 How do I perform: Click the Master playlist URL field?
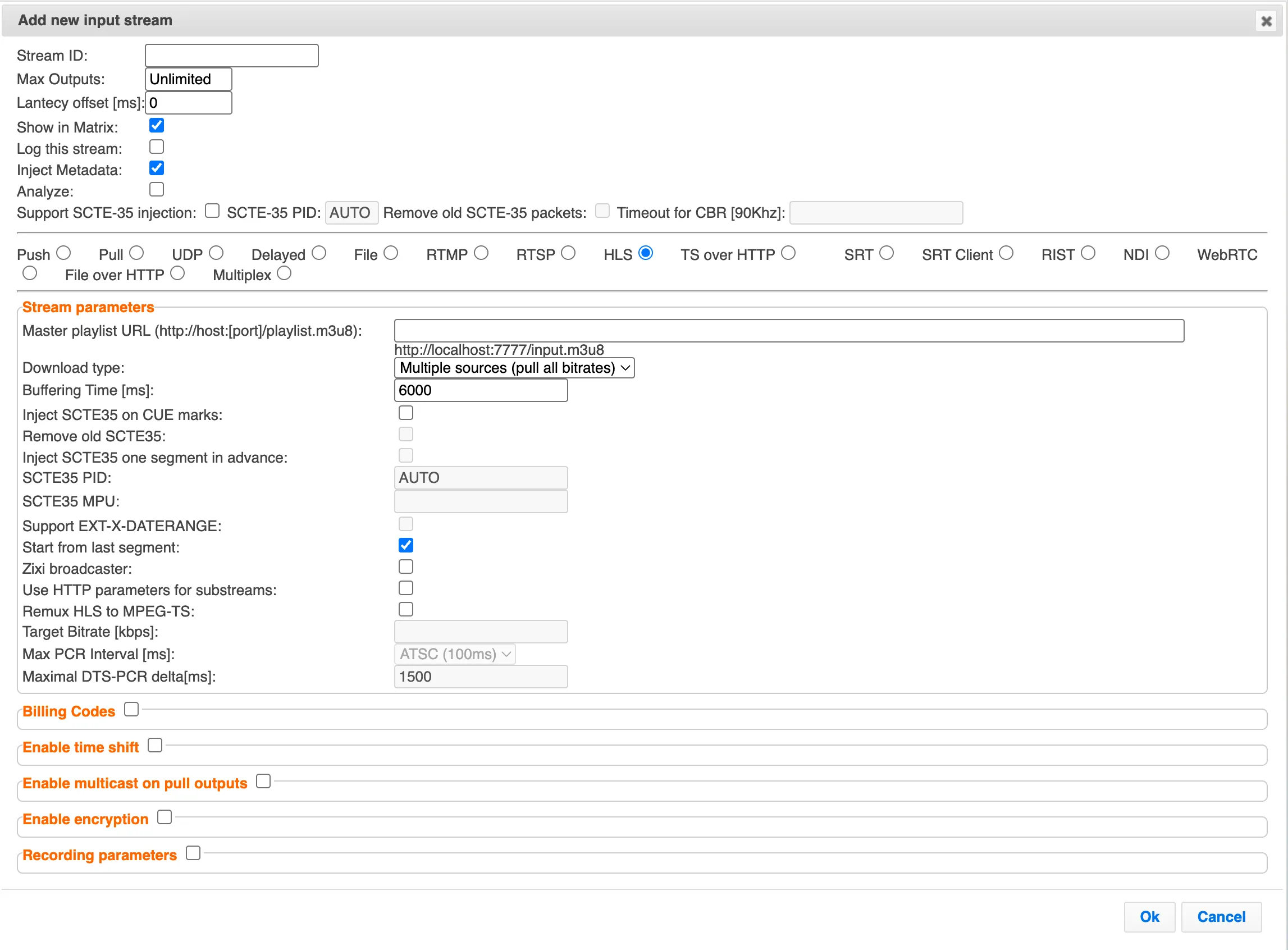point(789,331)
